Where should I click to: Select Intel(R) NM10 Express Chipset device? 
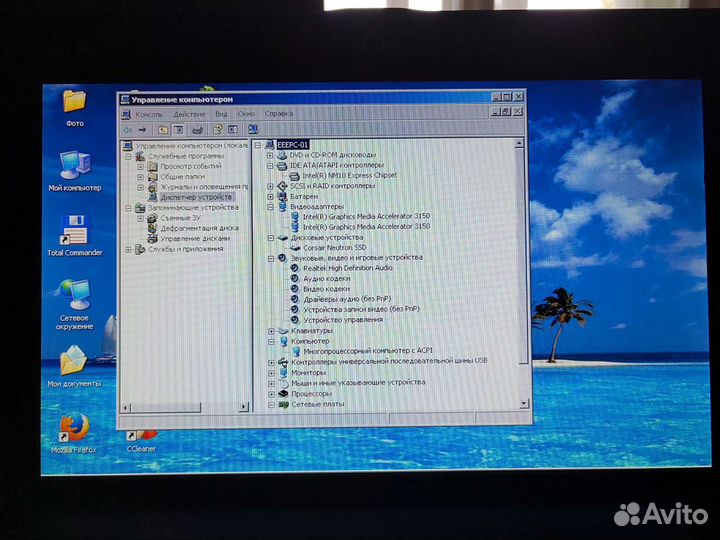[349, 175]
